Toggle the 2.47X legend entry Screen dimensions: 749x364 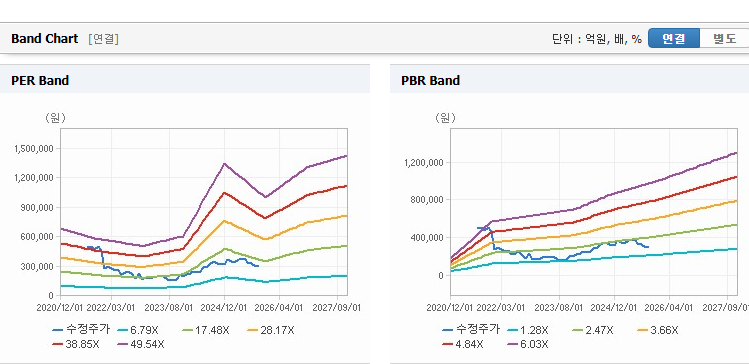(592, 330)
